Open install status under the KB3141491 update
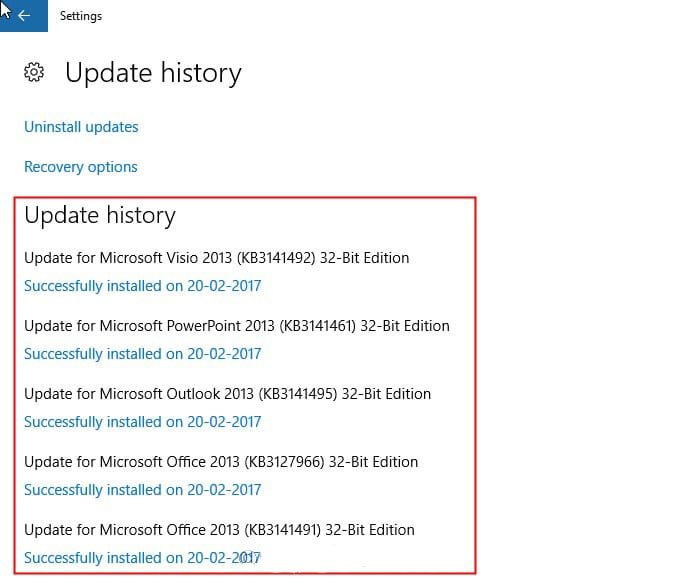Viewport: 691px width, 584px height. click(142, 558)
